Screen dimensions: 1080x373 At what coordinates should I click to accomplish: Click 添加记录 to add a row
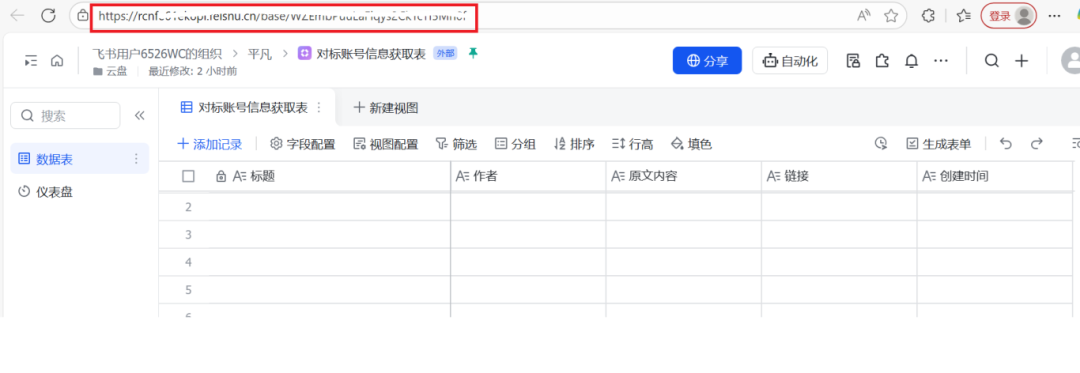(210, 144)
